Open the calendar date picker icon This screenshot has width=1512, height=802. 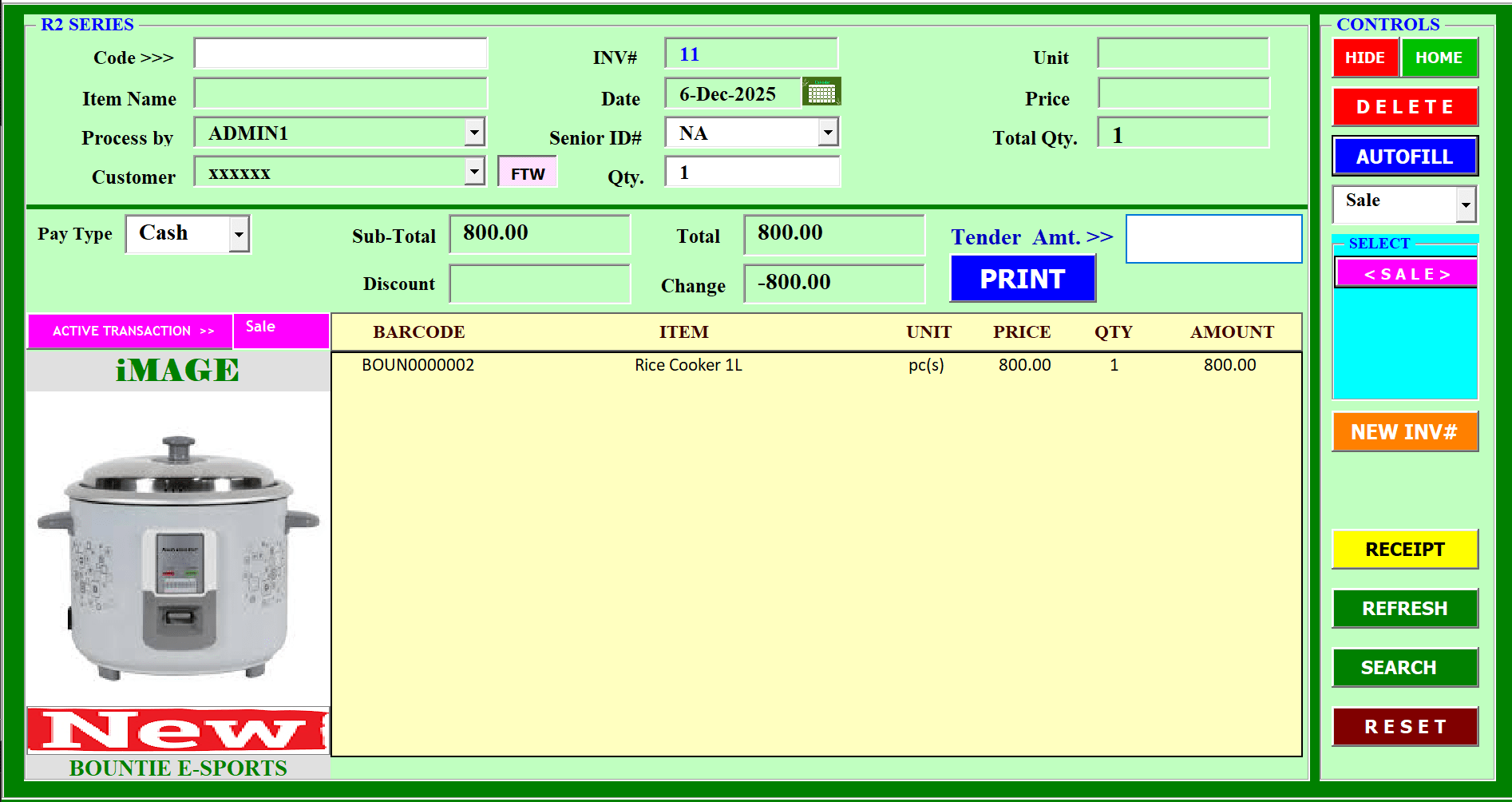pos(821,93)
